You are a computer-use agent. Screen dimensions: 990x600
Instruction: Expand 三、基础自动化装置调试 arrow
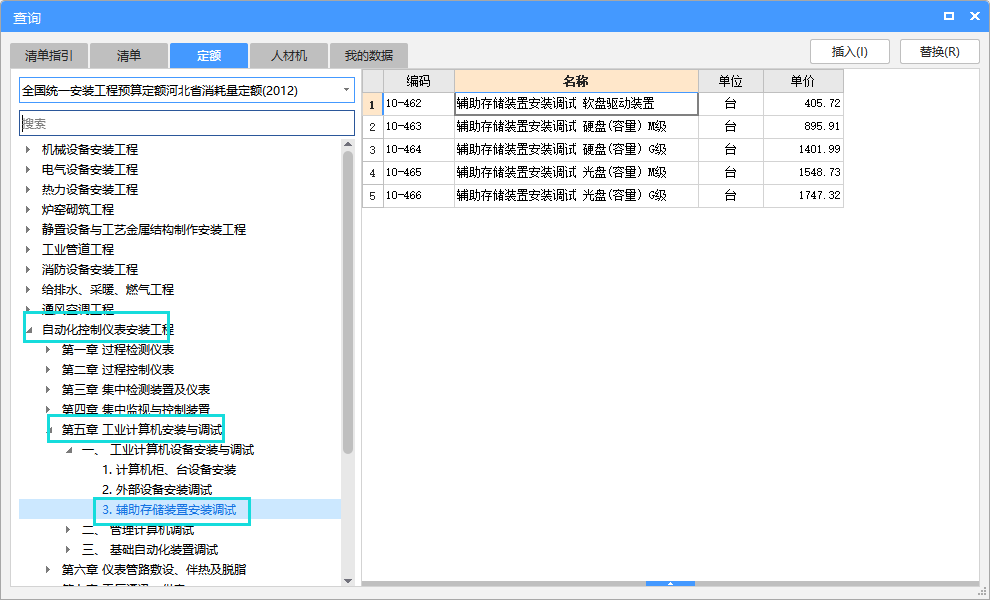68,549
